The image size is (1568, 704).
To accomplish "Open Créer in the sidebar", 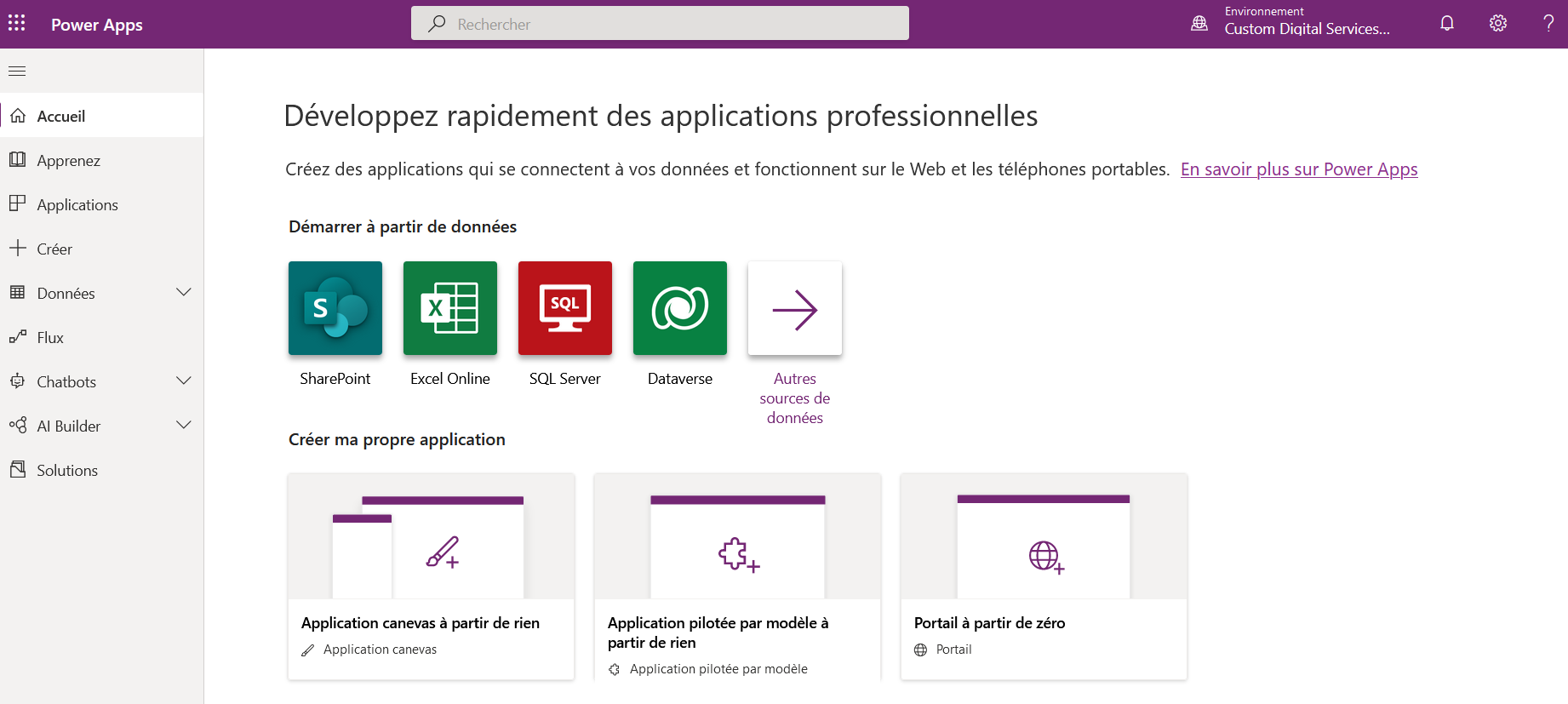I will (x=102, y=248).
